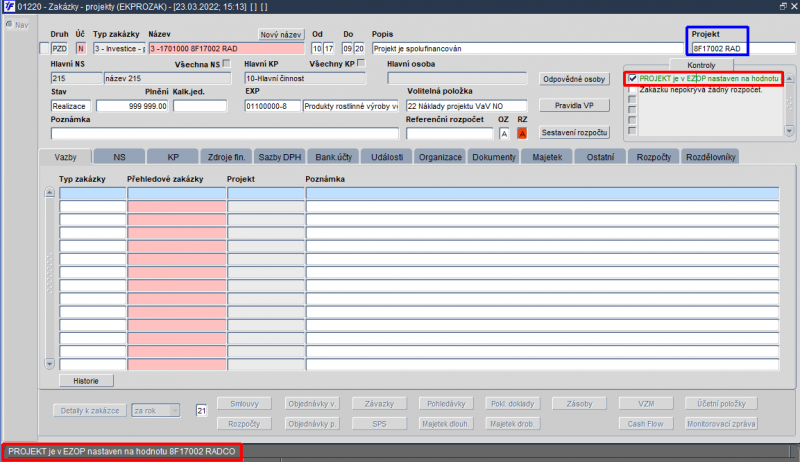The image size is (800, 462).
Task: Switch to the Majetek tab
Action: pos(547,157)
